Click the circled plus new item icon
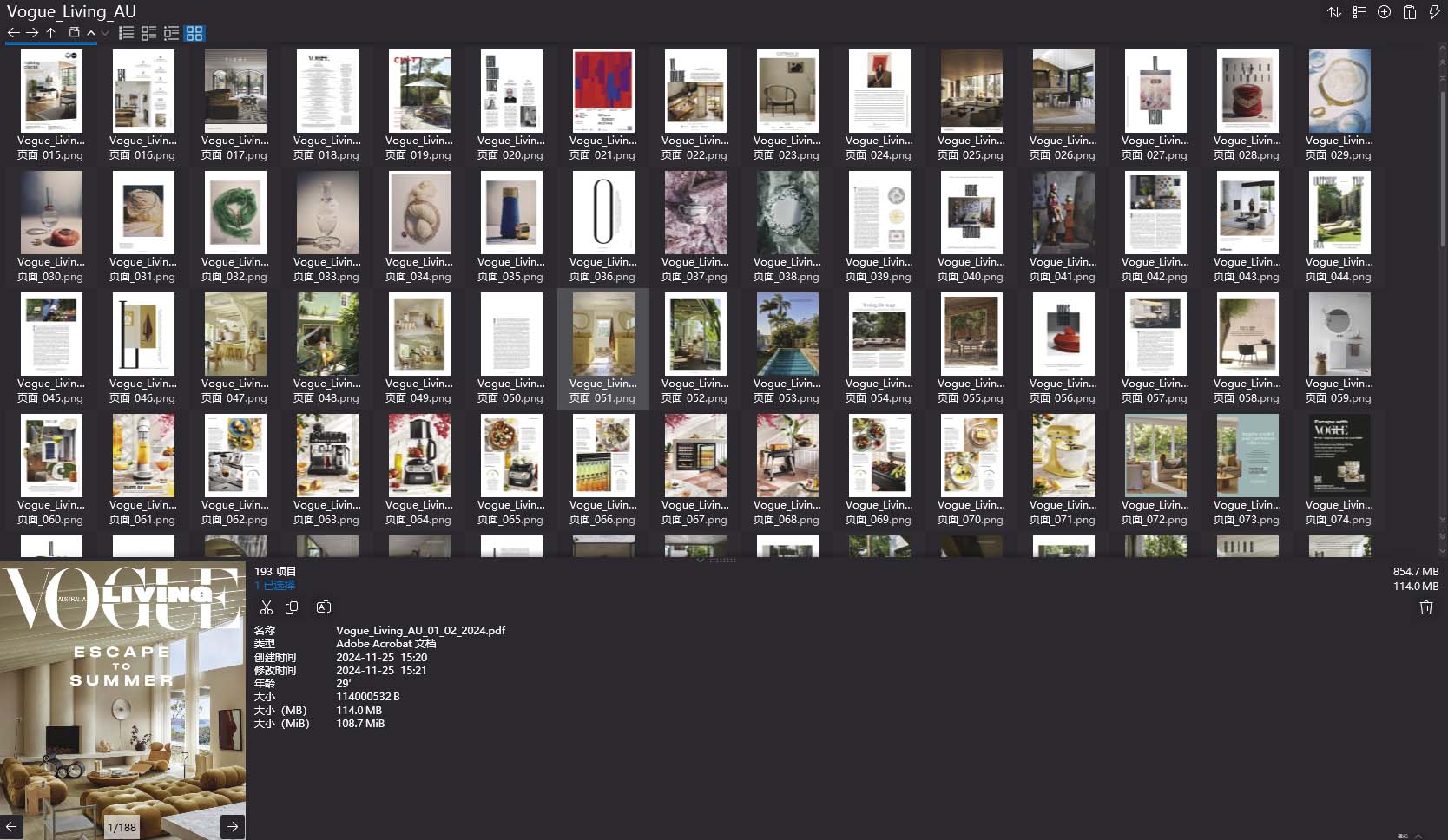Image resolution: width=1448 pixels, height=840 pixels. click(1385, 12)
